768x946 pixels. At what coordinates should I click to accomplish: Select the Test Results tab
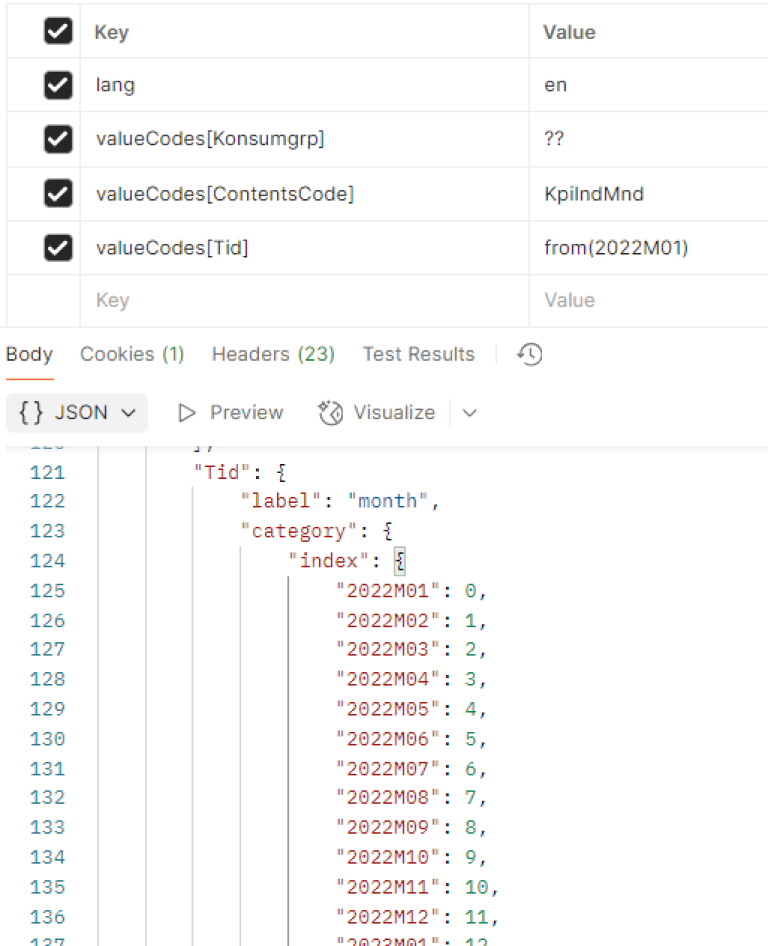[x=418, y=354]
